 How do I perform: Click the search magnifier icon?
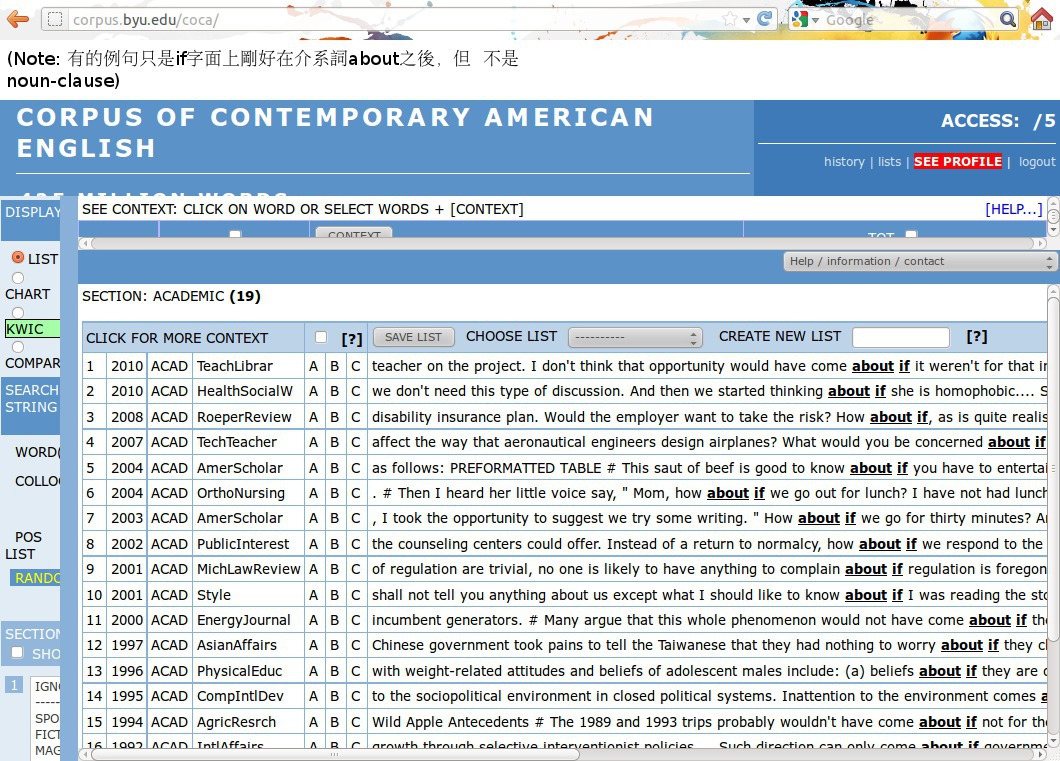(1007, 19)
